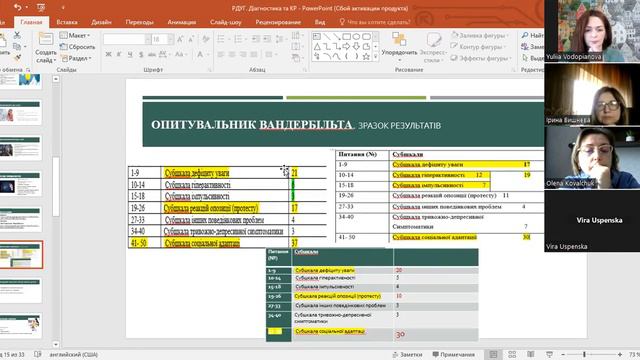Open the Вид ribbon tab
This screenshot has height=360, width=640.
pyautogui.click(x=320, y=22)
